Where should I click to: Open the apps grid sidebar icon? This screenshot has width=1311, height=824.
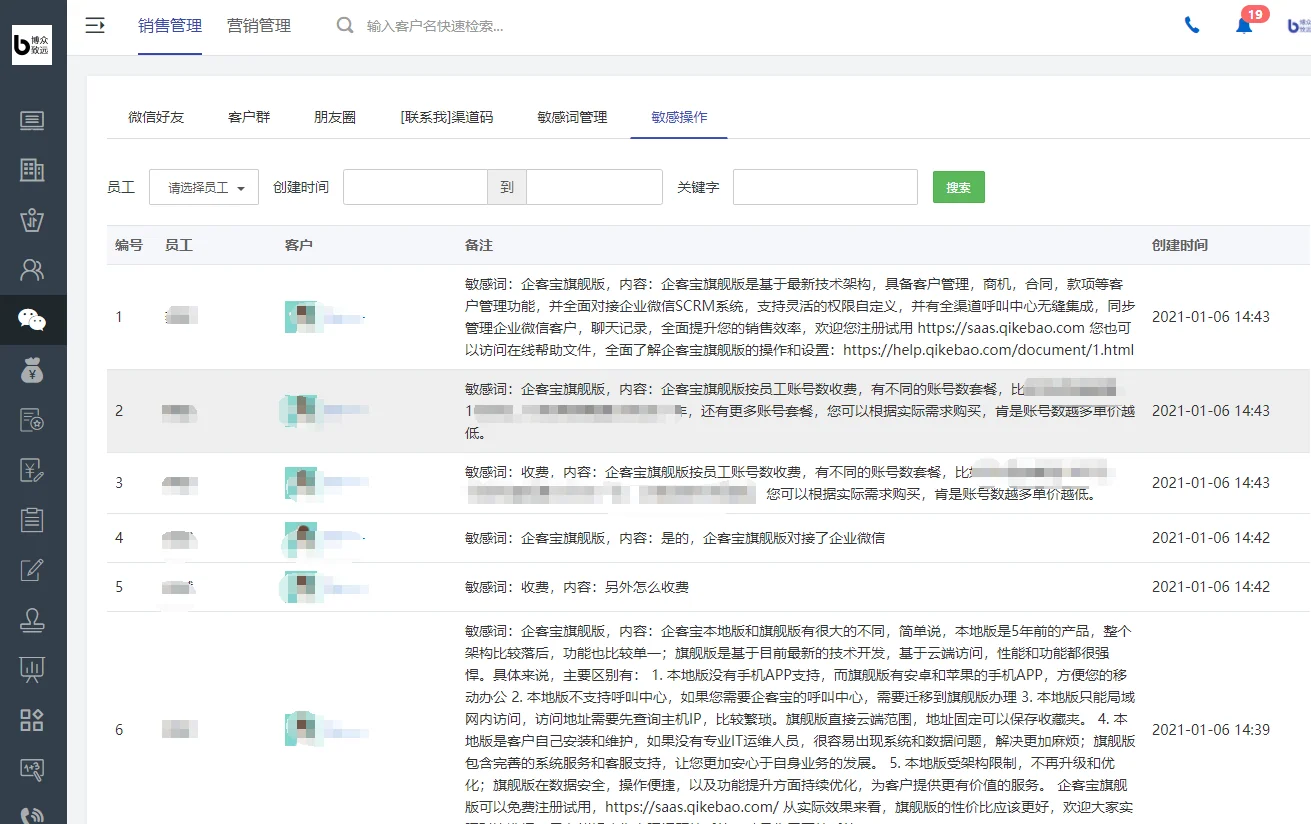32,719
